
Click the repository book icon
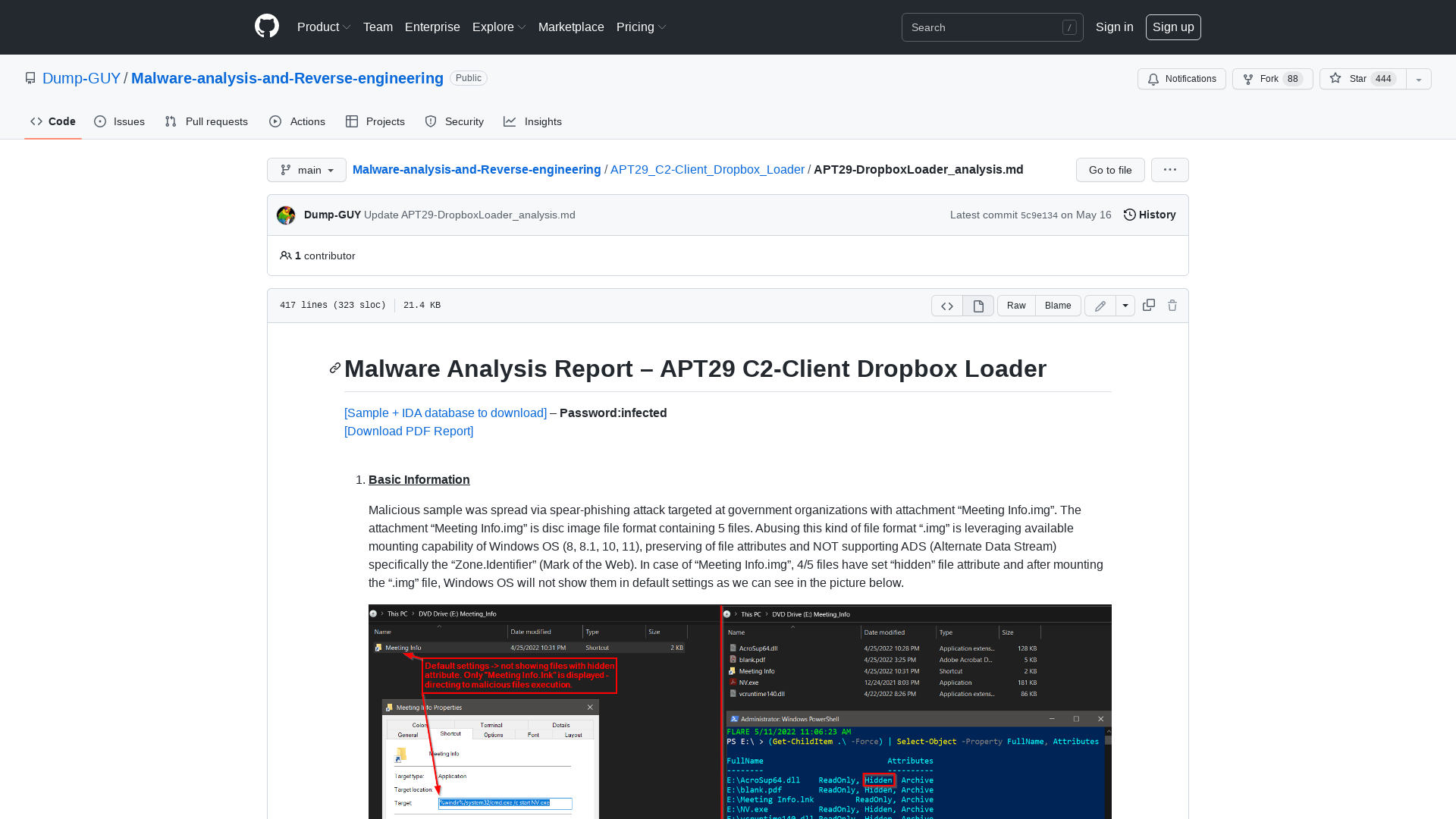click(x=30, y=78)
